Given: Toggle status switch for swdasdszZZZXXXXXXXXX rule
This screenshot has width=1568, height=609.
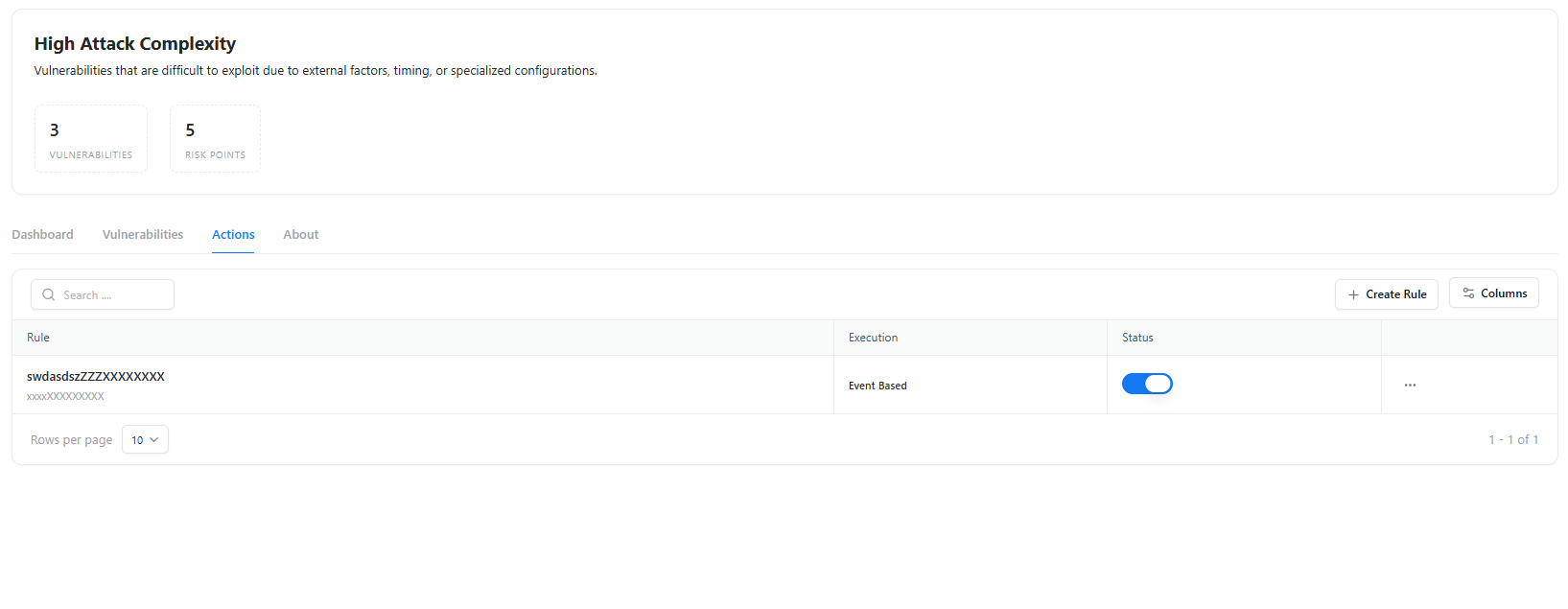Looking at the screenshot, I should coord(1147,384).
